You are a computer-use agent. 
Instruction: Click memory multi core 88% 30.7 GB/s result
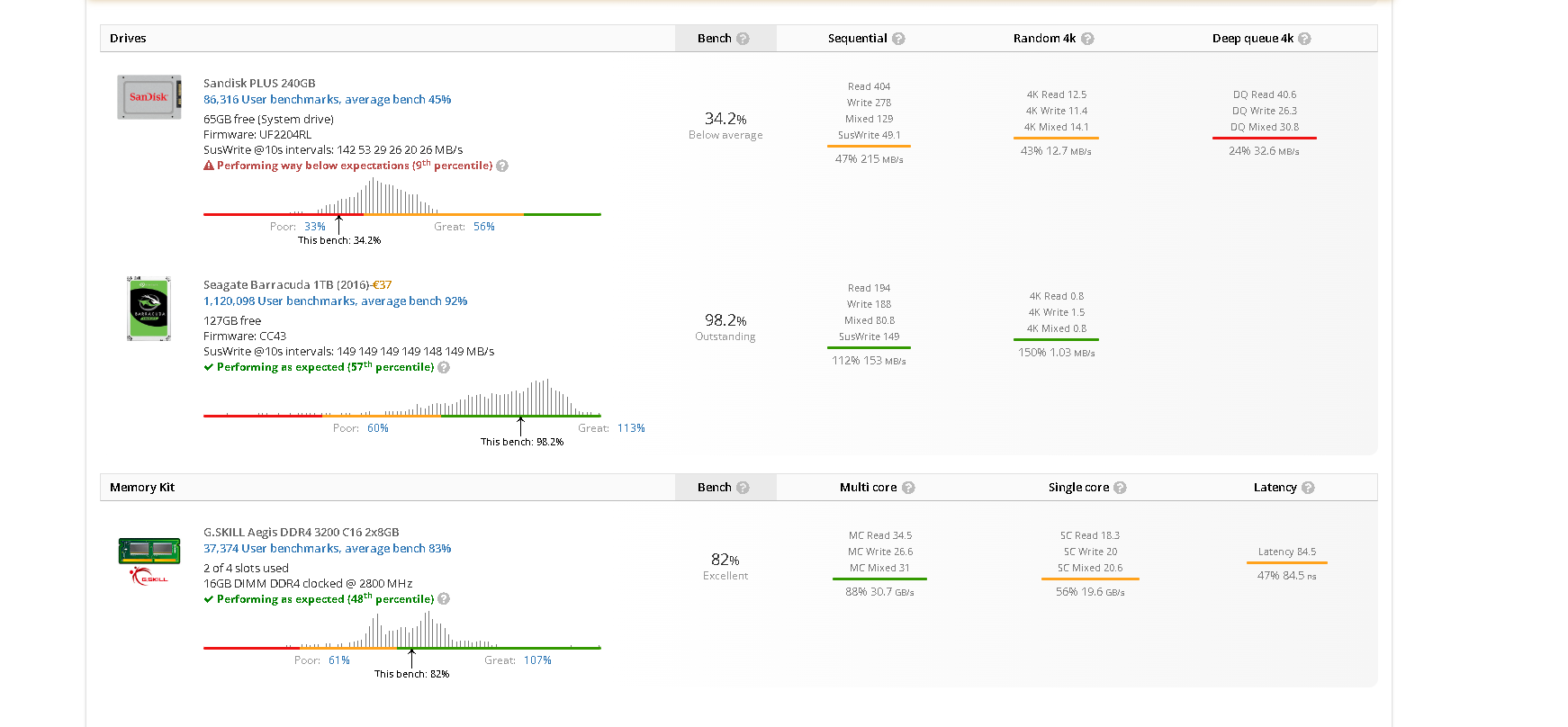(879, 592)
